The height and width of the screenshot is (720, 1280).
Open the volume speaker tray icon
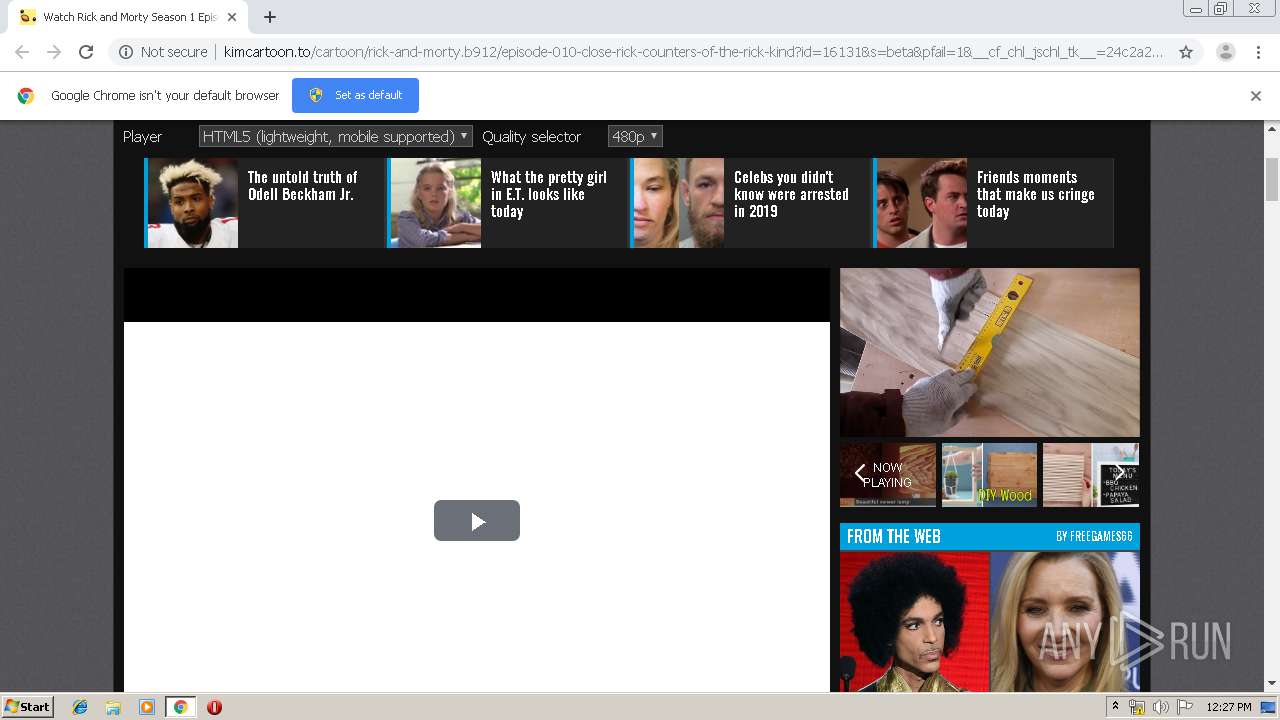[x=1160, y=707]
